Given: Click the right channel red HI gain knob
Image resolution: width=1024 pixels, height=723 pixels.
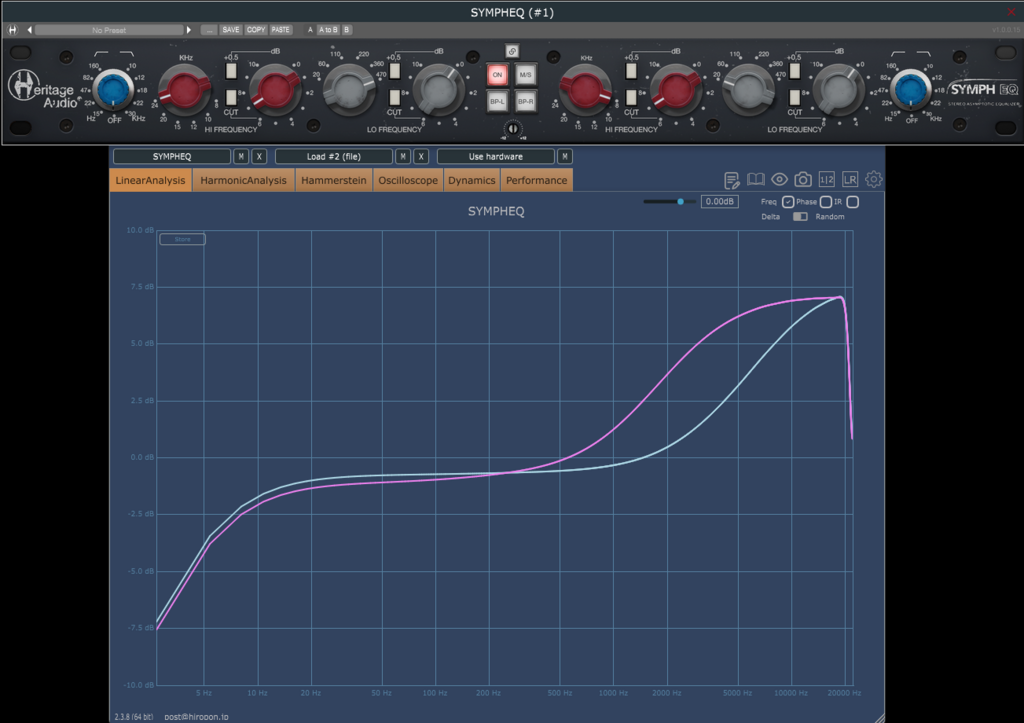Looking at the screenshot, I should [676, 89].
